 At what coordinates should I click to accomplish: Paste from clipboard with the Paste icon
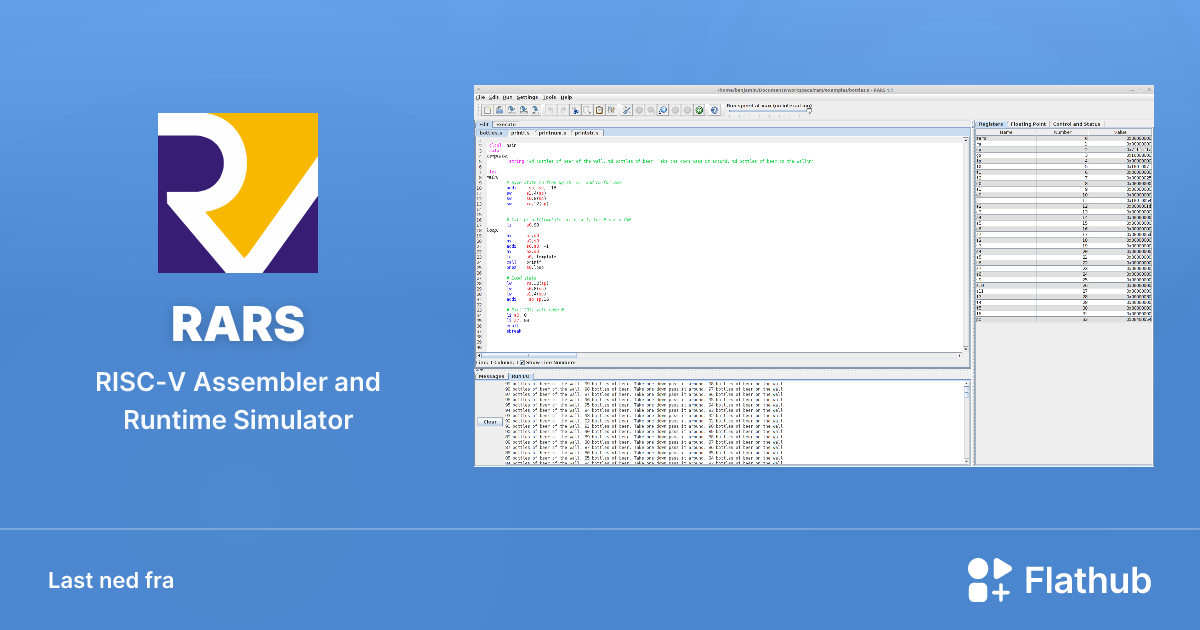[599, 109]
